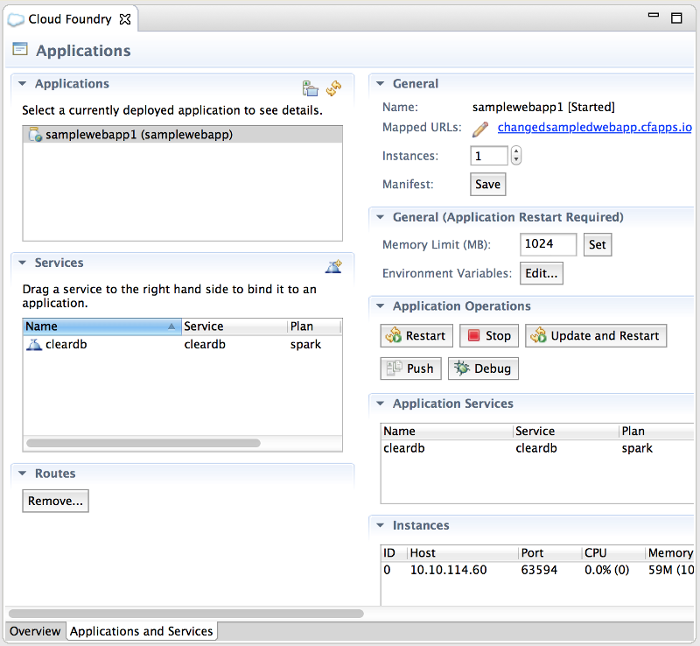The image size is (700, 646).
Task: Click the Services table horizontal scrollbar
Action: 143,443
